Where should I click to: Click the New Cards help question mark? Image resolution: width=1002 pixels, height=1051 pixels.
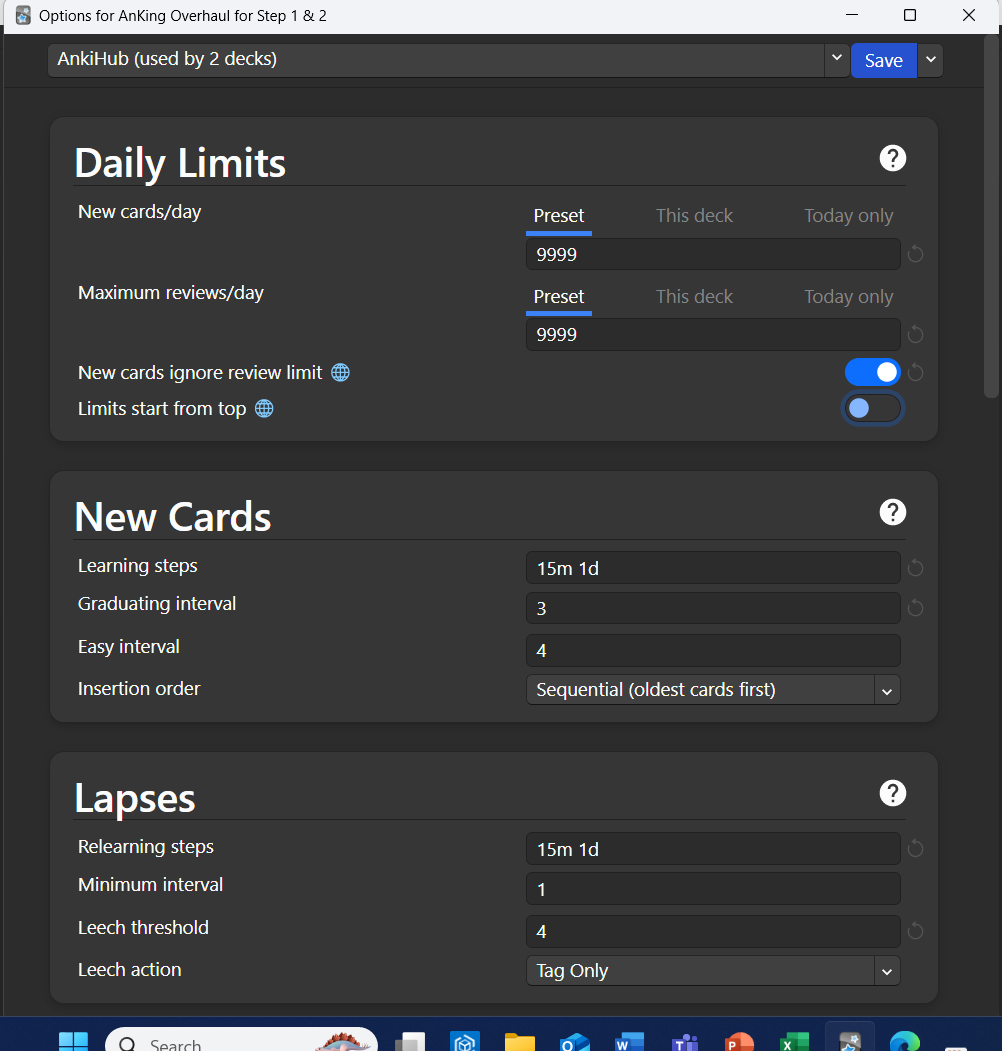point(892,512)
